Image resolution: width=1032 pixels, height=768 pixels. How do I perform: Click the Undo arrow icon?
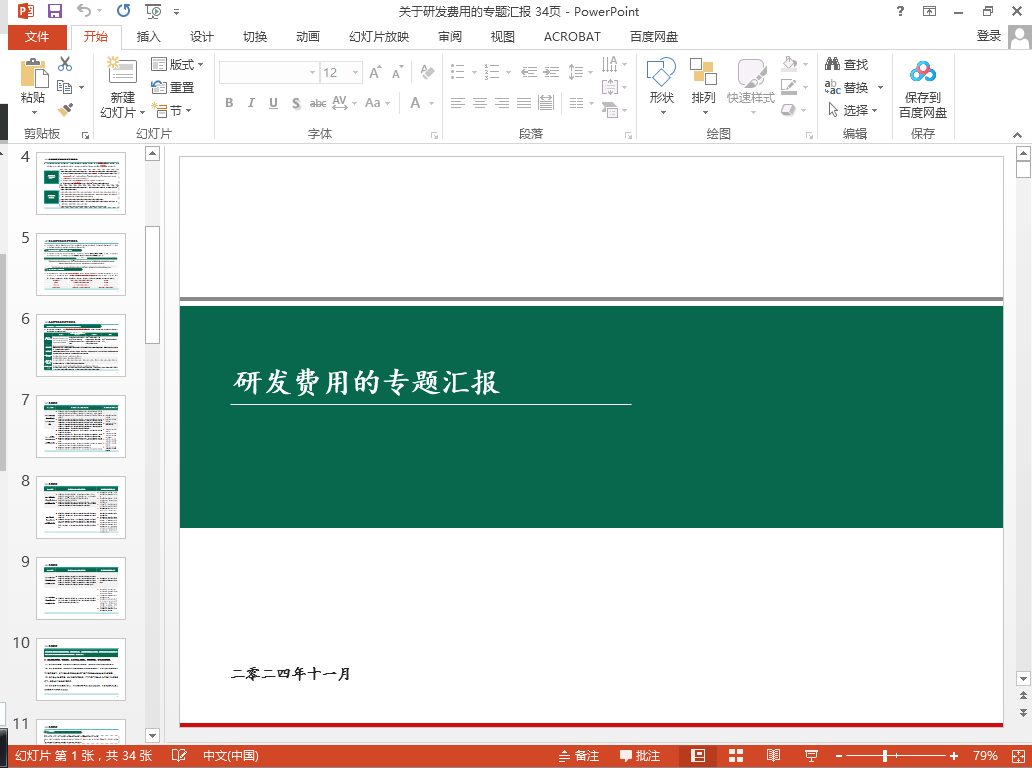(84, 11)
